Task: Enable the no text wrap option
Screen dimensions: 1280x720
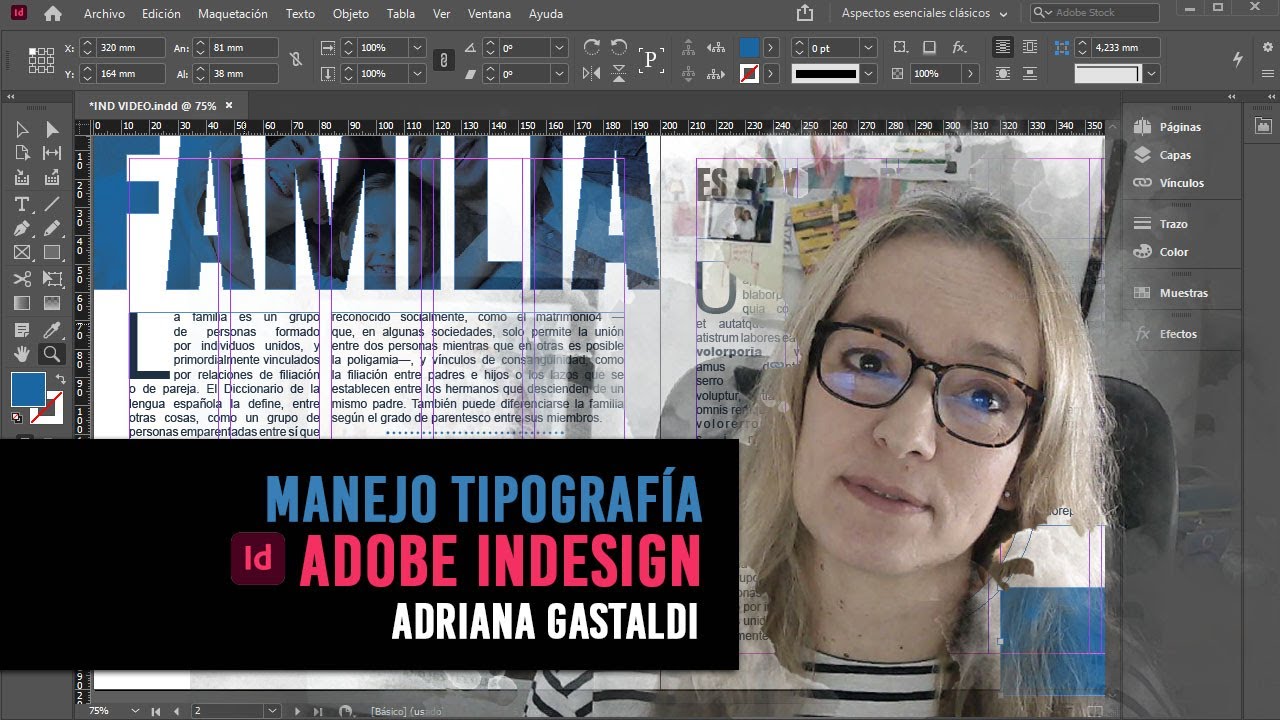Action: (1002, 47)
